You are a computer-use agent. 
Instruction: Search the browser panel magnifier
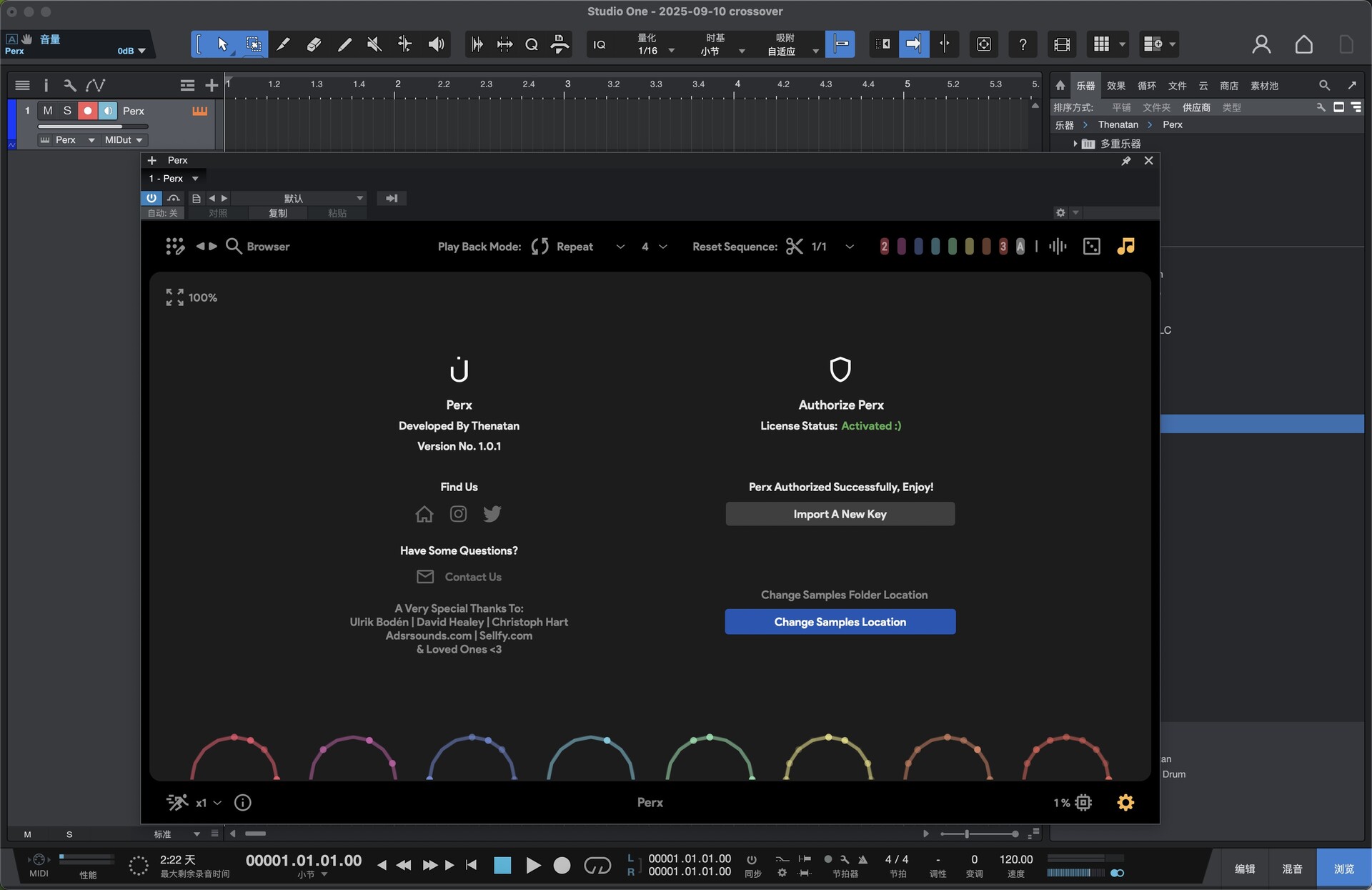coord(1324,86)
